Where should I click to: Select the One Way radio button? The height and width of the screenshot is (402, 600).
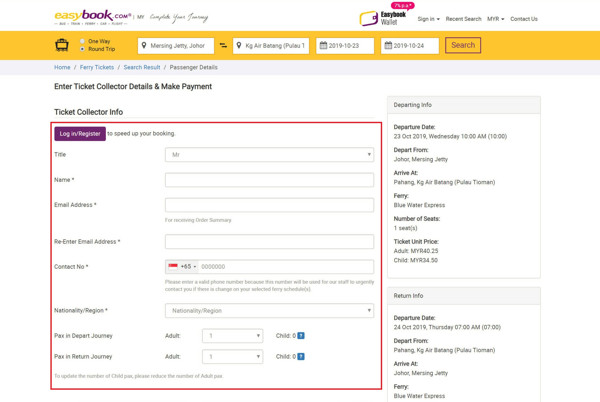pos(82,41)
